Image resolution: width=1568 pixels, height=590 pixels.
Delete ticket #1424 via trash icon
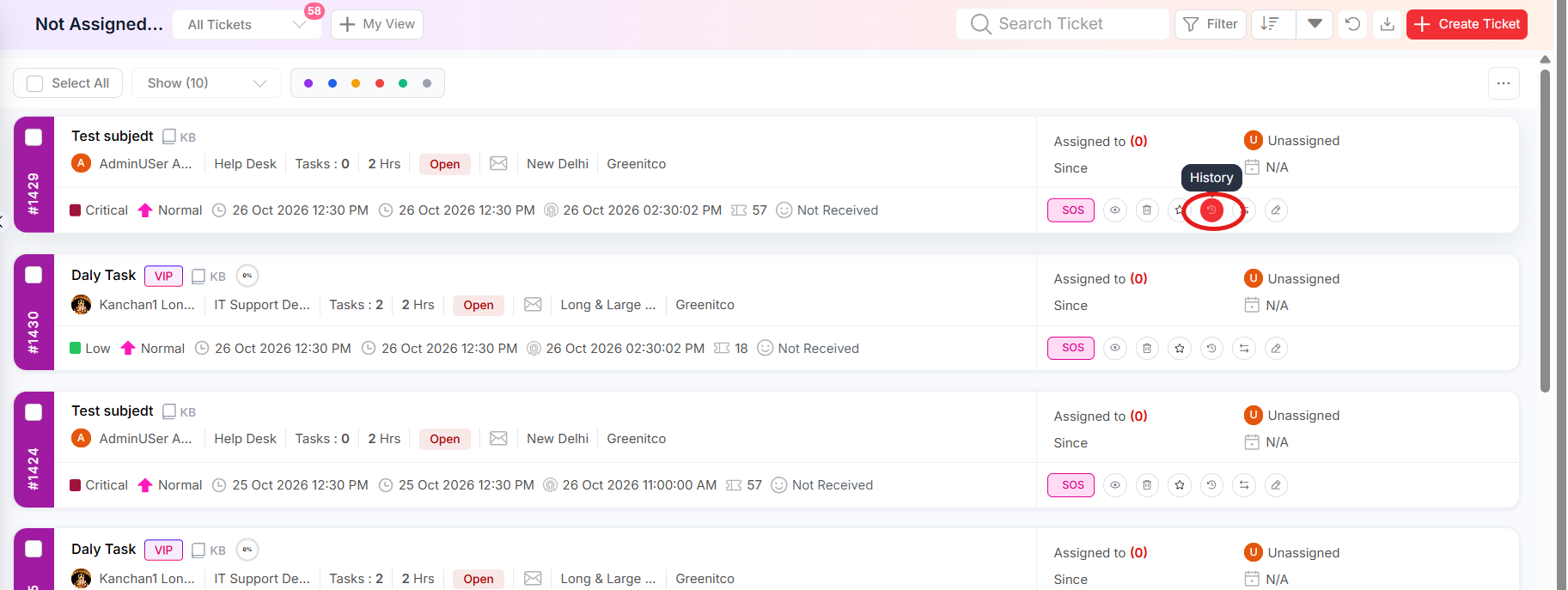point(1147,485)
